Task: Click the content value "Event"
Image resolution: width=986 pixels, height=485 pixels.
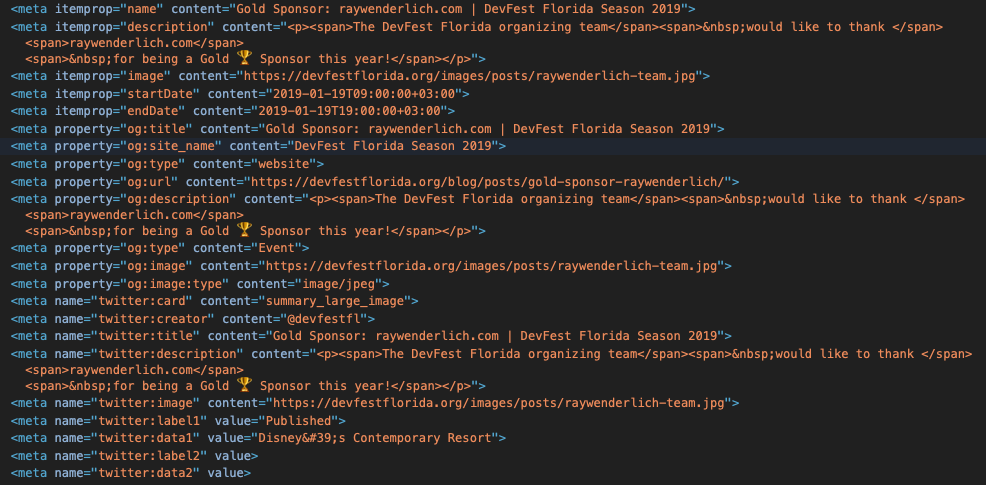Action: tap(277, 248)
